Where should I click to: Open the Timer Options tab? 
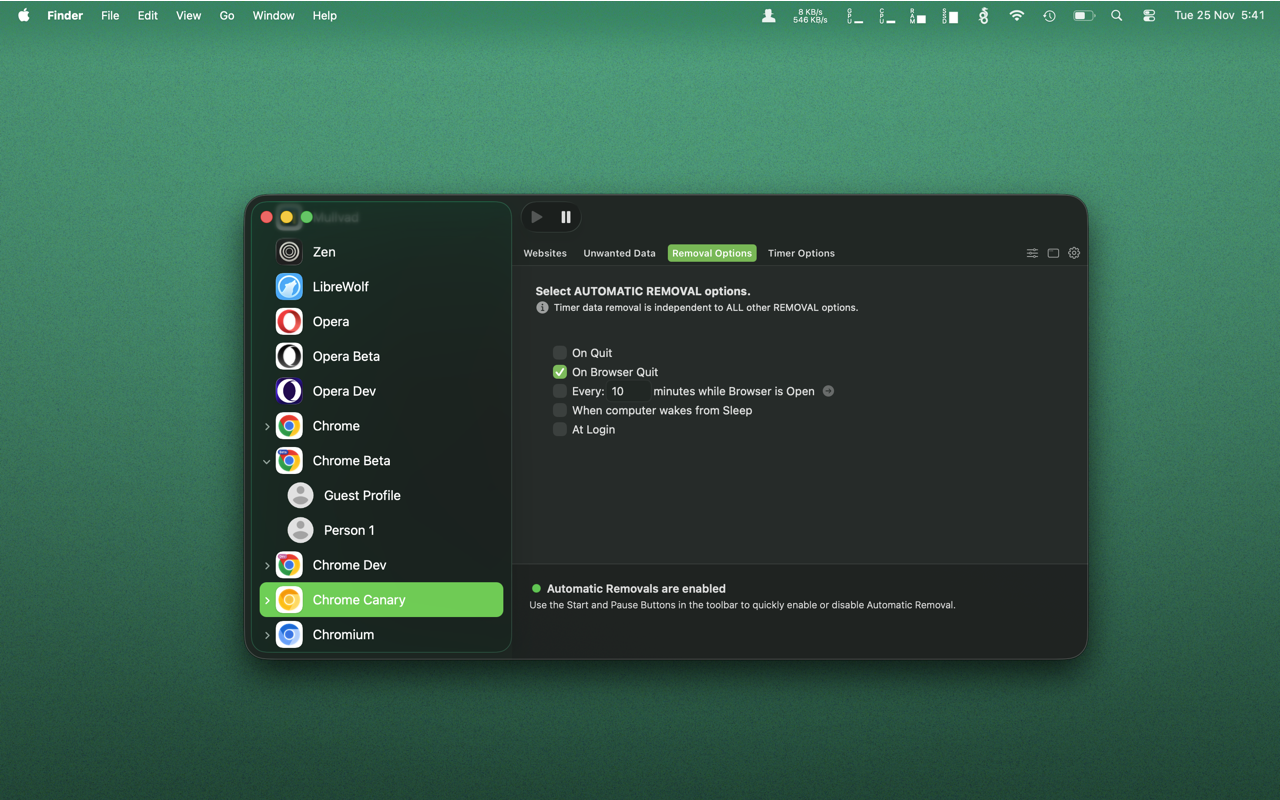tap(801, 253)
